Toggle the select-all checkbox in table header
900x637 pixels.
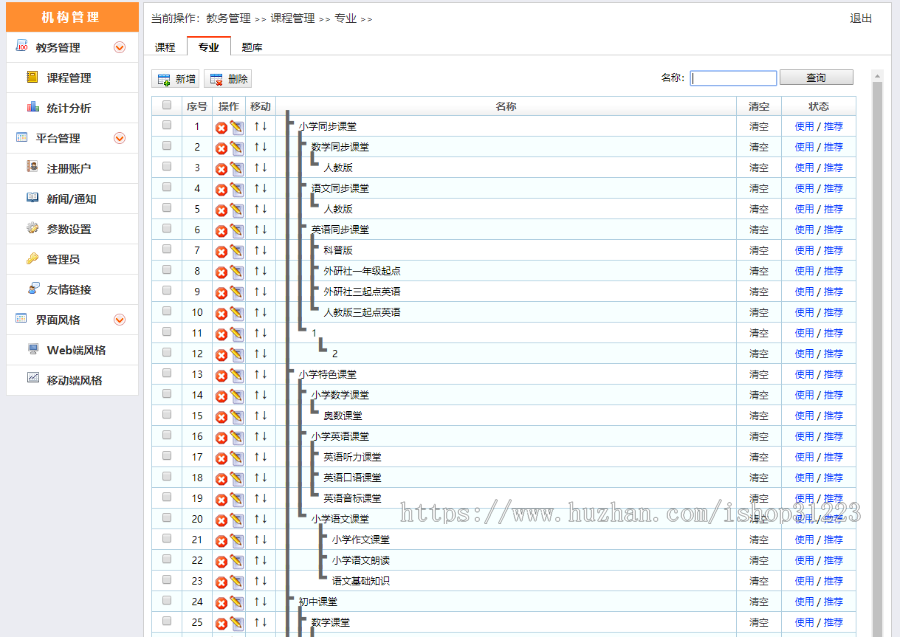(166, 105)
